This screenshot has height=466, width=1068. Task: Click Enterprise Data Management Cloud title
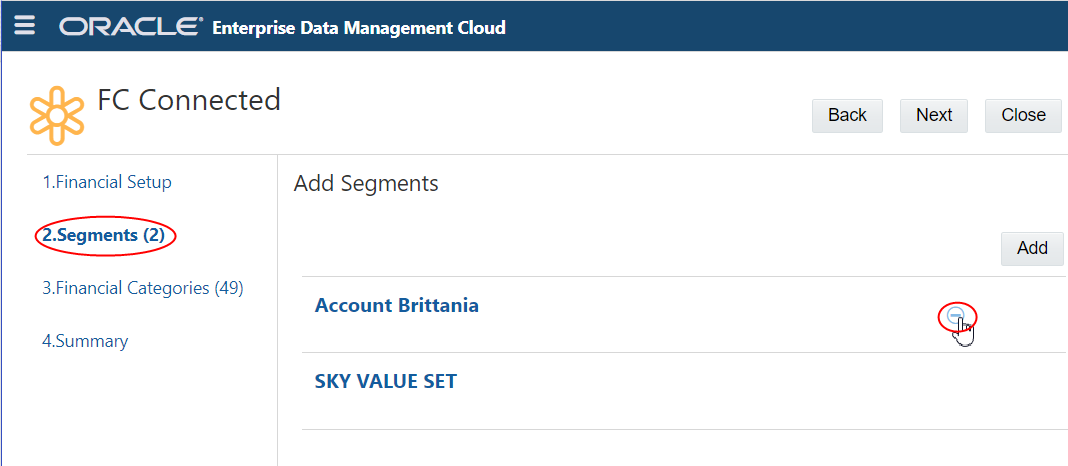(358, 27)
